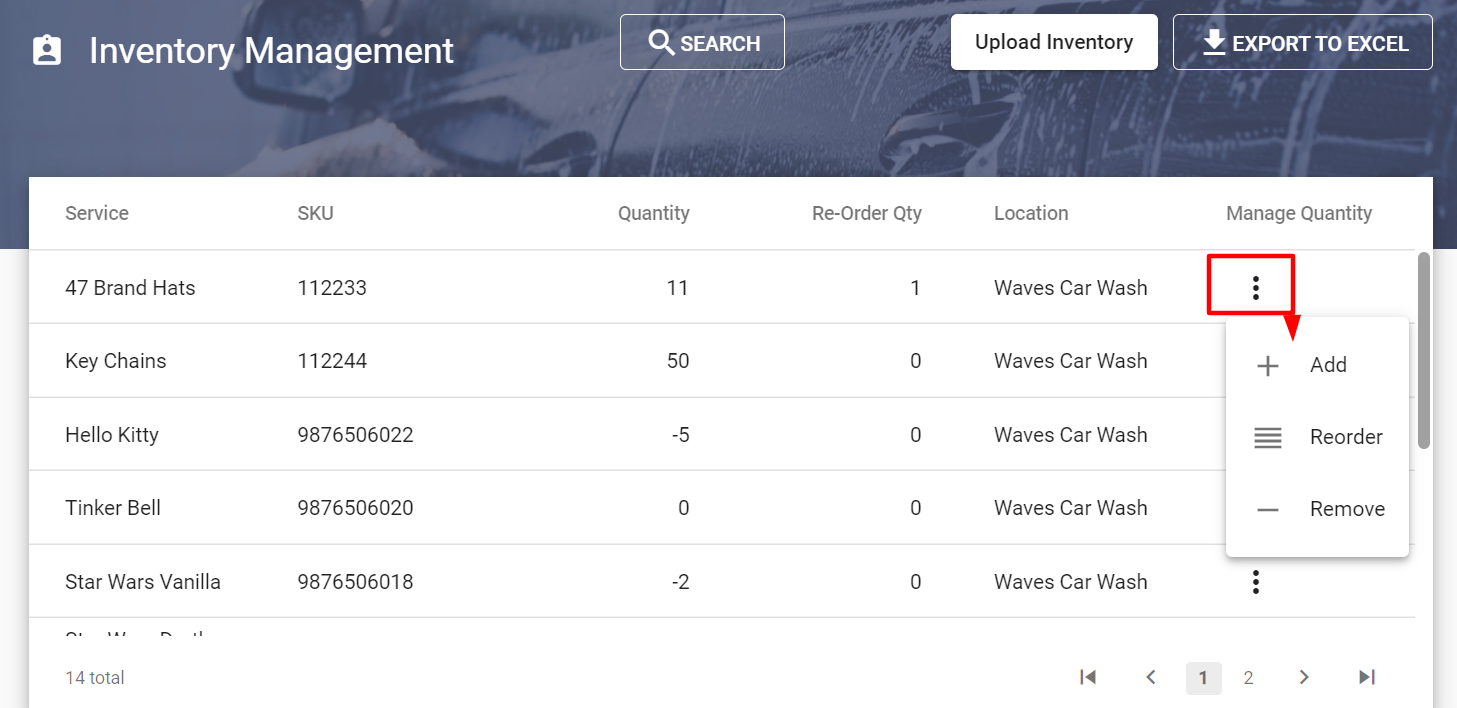Screen dimensions: 1457x708
Task: Select the Add plus icon in the menu
Action: [x=1266, y=365]
